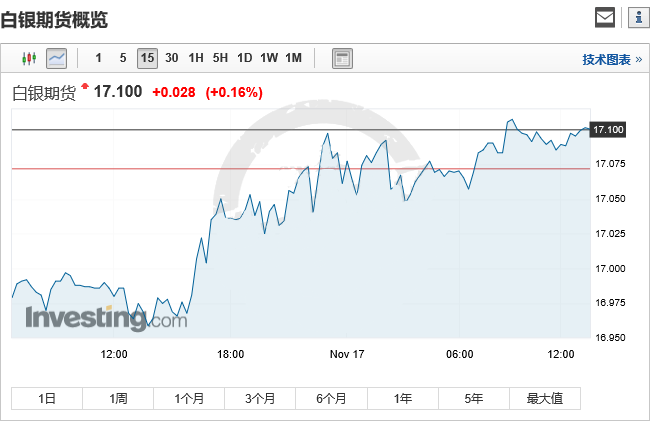651x421 pixels.
Task: Switch to the 3个月 range tab
Action: click(x=260, y=398)
